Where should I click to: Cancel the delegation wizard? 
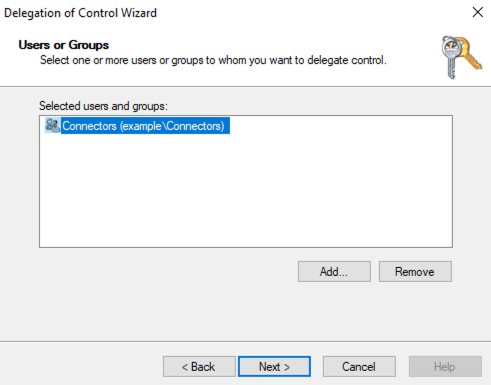pos(359,366)
